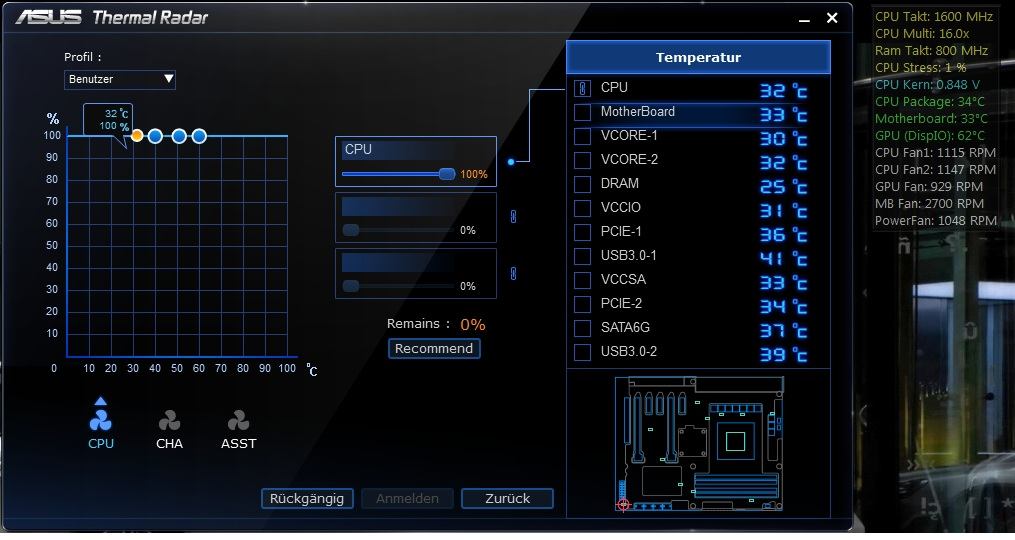Click Ram Takt: 800 MHz in overlay
The height and width of the screenshot is (540, 1015).
pyautogui.click(x=931, y=51)
